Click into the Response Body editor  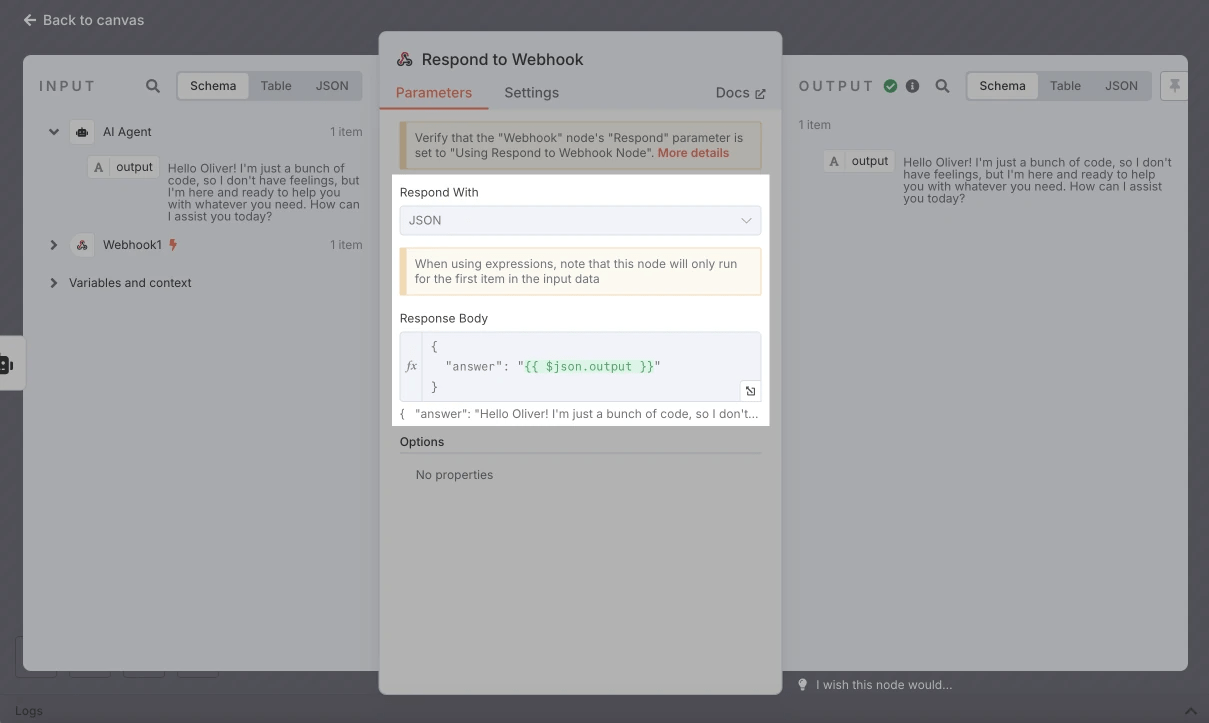591,367
